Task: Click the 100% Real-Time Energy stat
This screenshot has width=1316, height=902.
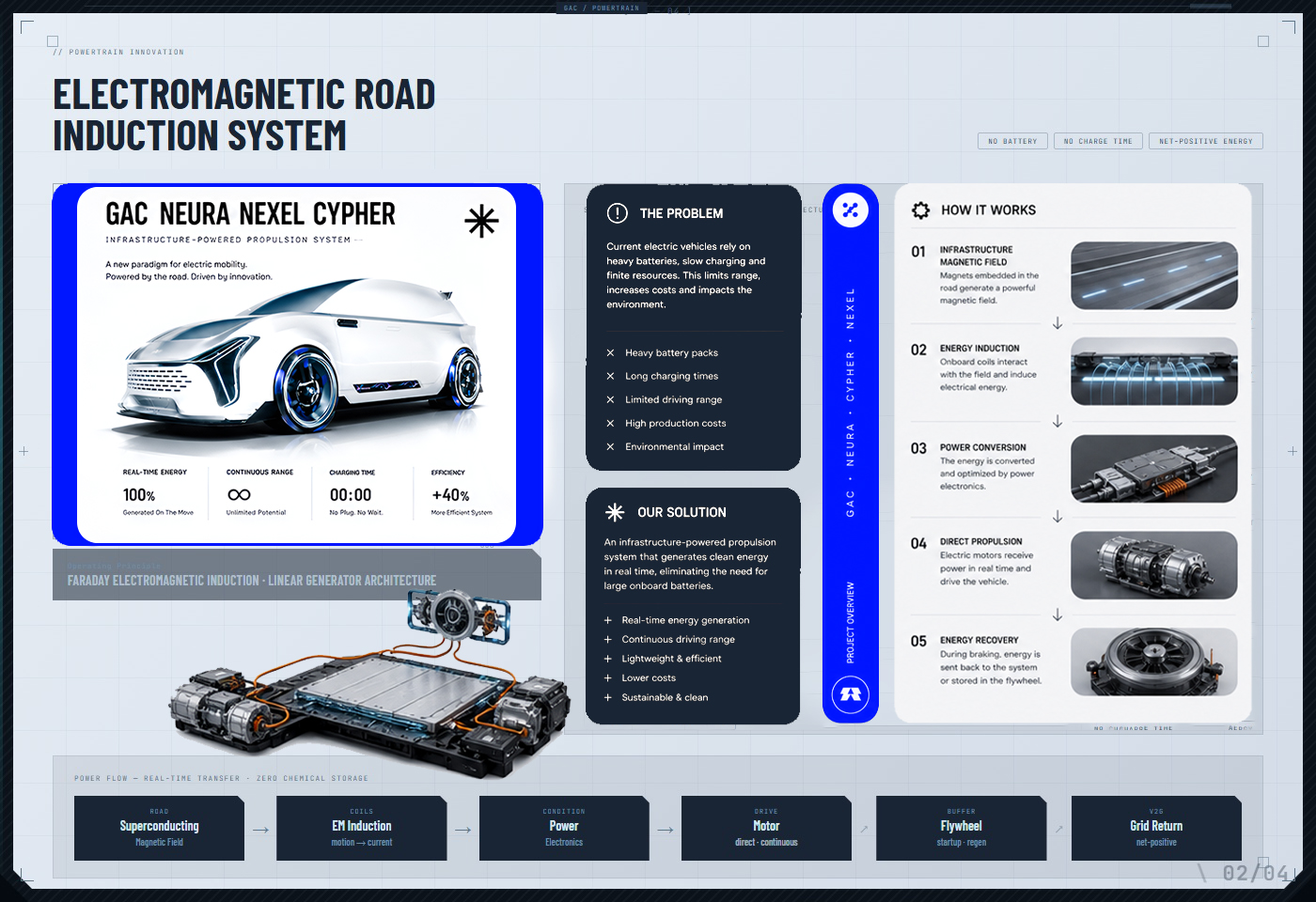Action: click(158, 493)
